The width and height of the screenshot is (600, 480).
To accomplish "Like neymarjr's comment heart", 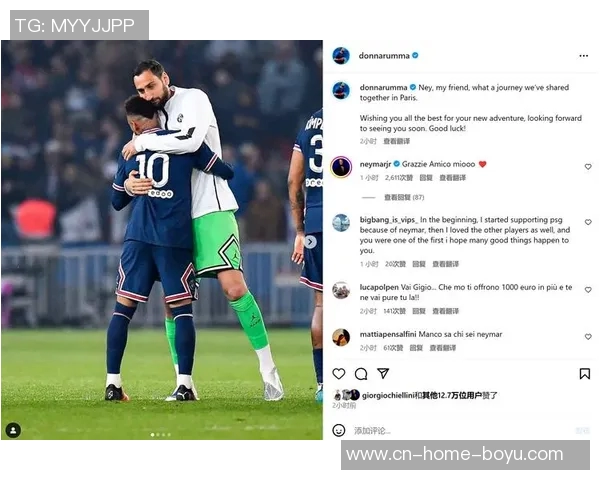I will (588, 167).
